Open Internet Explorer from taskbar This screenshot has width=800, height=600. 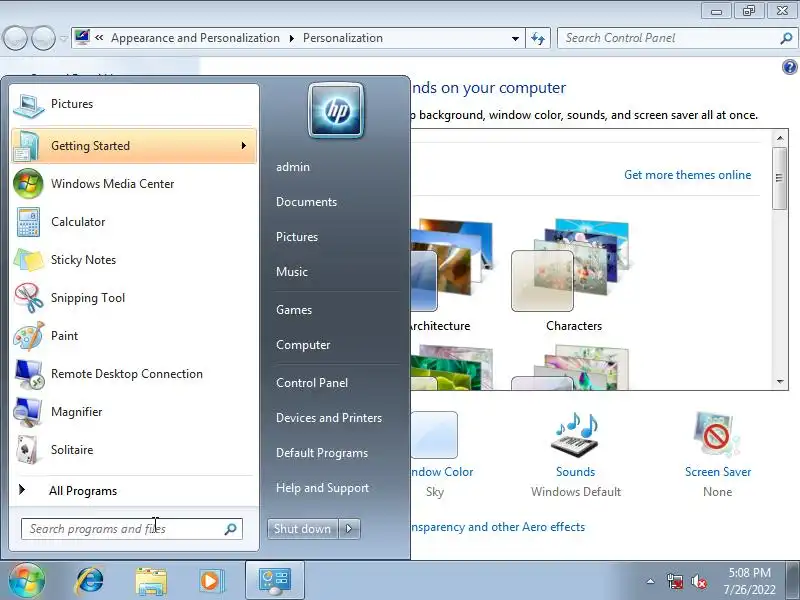tap(90, 581)
